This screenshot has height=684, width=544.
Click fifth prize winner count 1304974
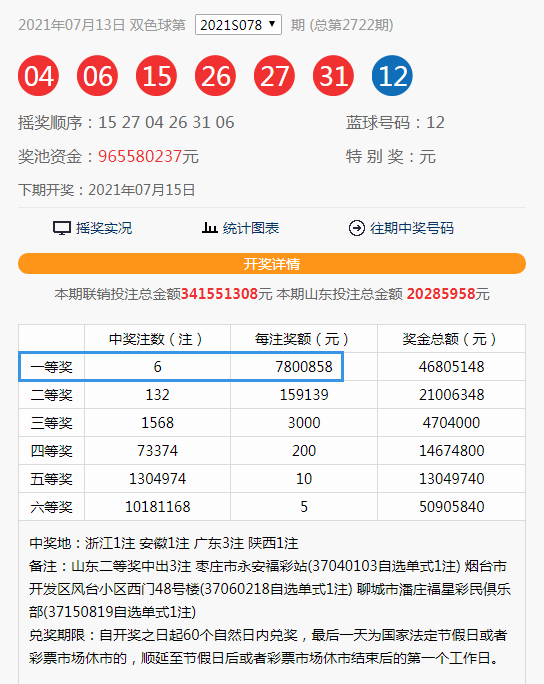(157, 479)
